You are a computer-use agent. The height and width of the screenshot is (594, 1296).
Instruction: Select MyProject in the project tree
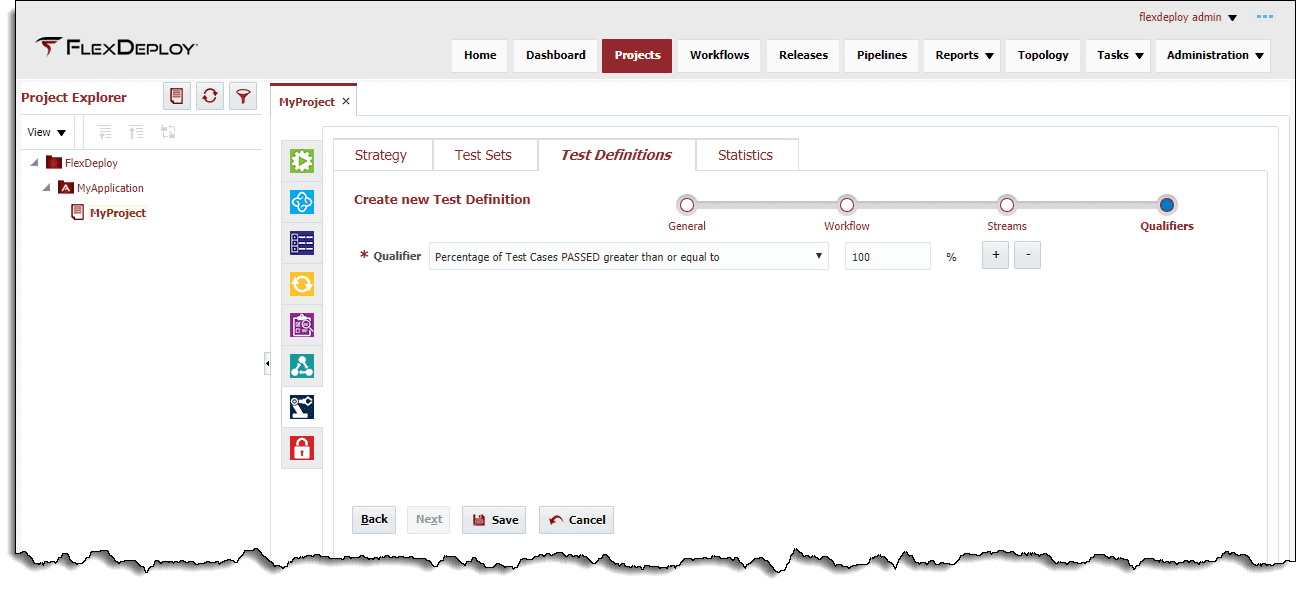[118, 213]
